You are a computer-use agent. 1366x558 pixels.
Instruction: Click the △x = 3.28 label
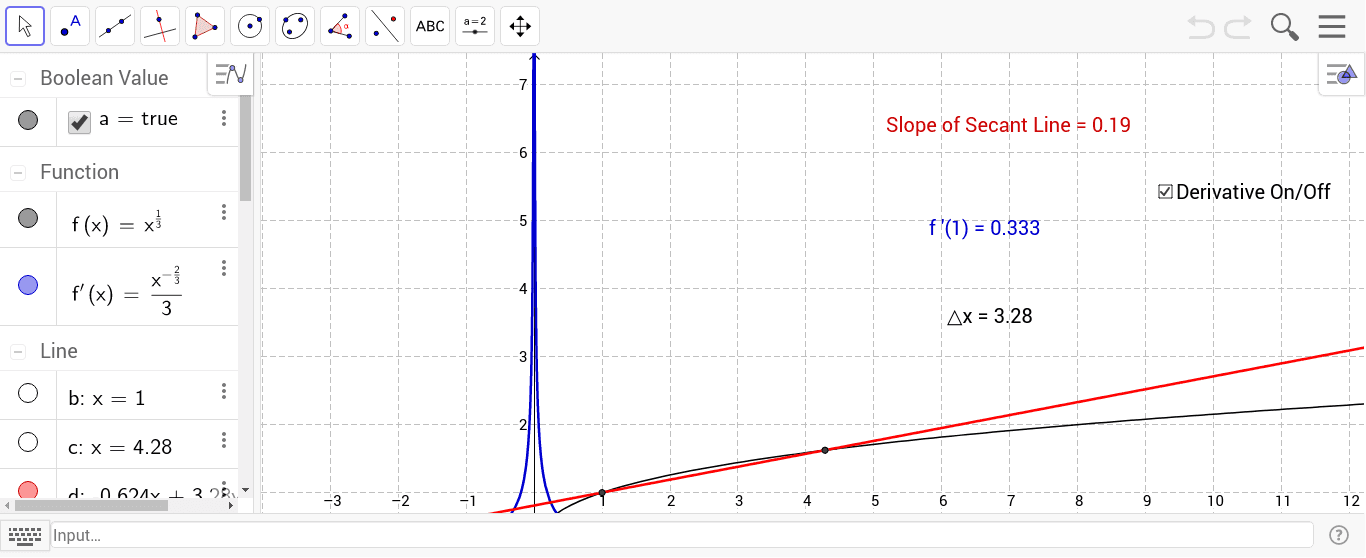coord(990,317)
